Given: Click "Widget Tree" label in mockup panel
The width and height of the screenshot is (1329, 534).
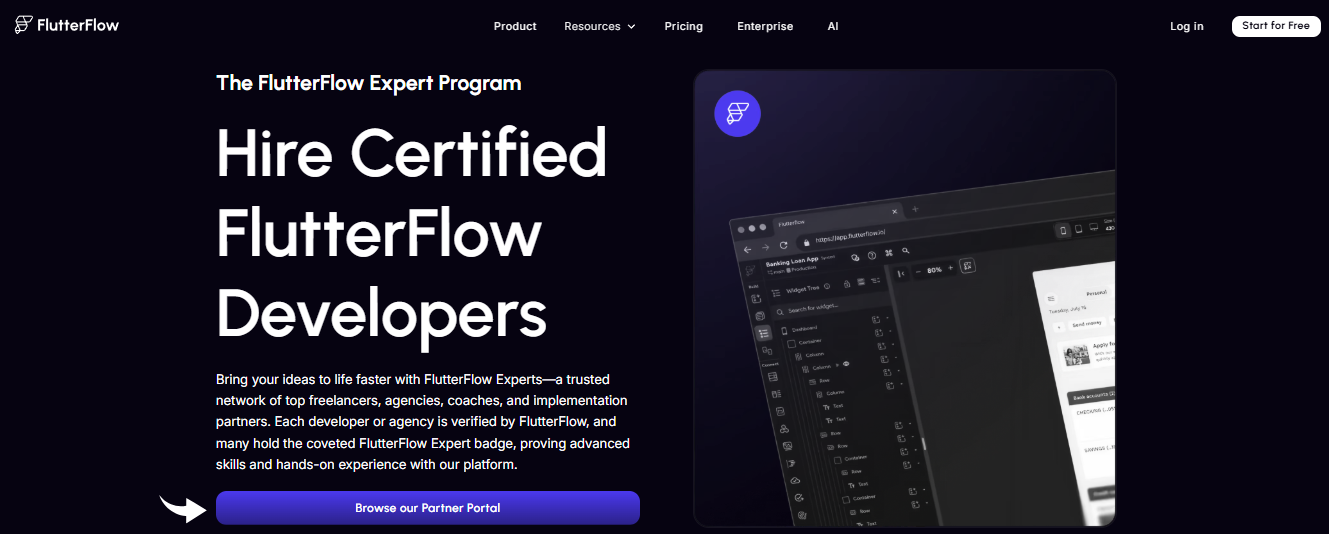Looking at the screenshot, I should [x=802, y=289].
